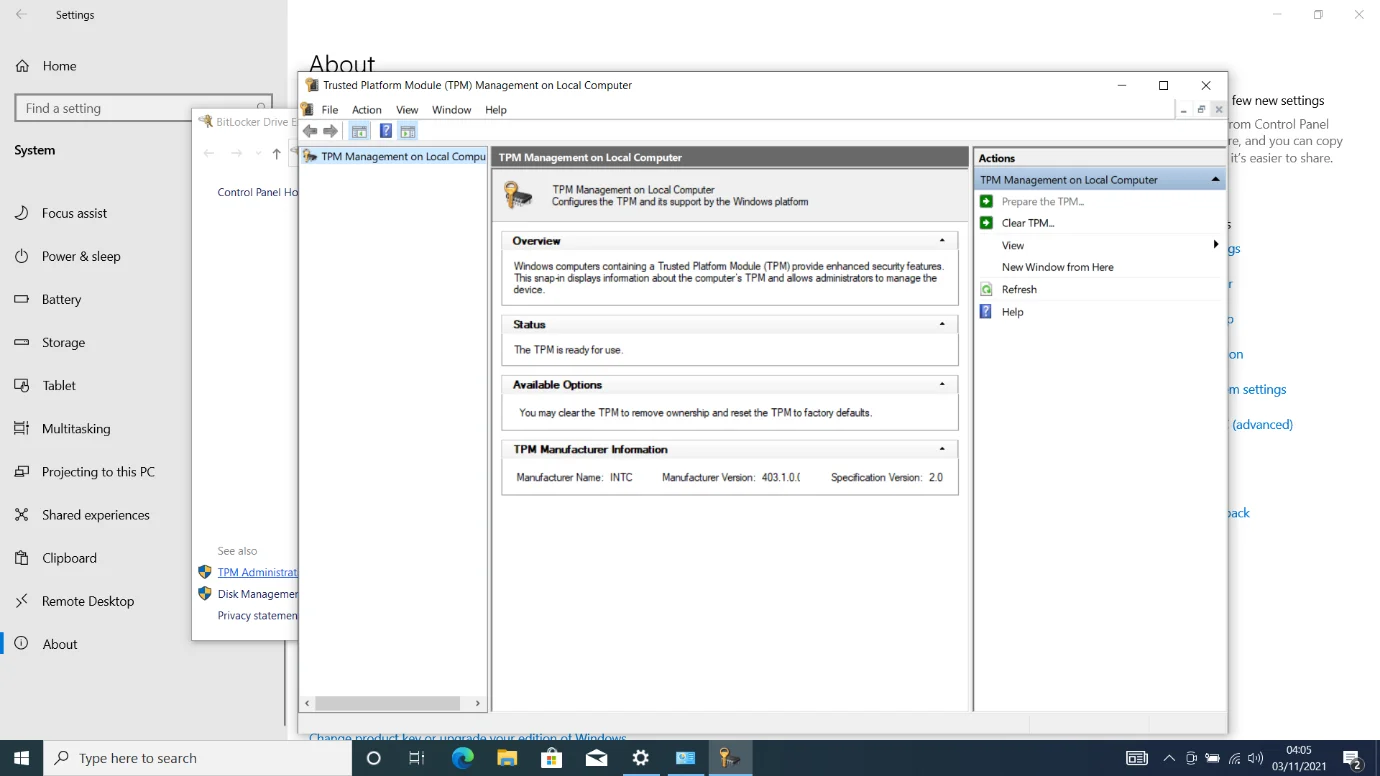Image resolution: width=1380 pixels, height=776 pixels.
Task: Open the Windows Start menu
Action: (x=22, y=758)
